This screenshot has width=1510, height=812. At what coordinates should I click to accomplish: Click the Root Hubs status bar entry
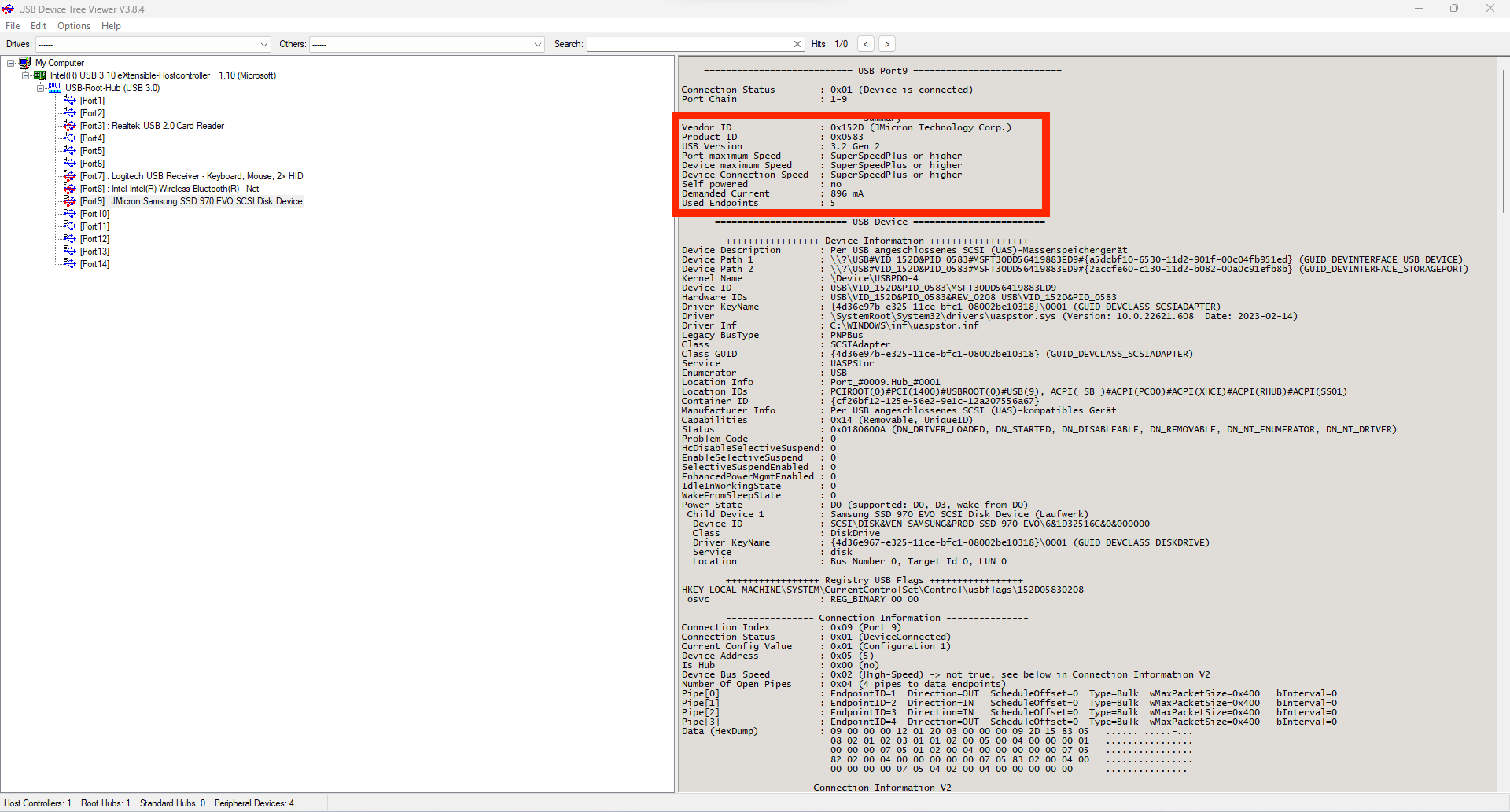tap(105, 803)
